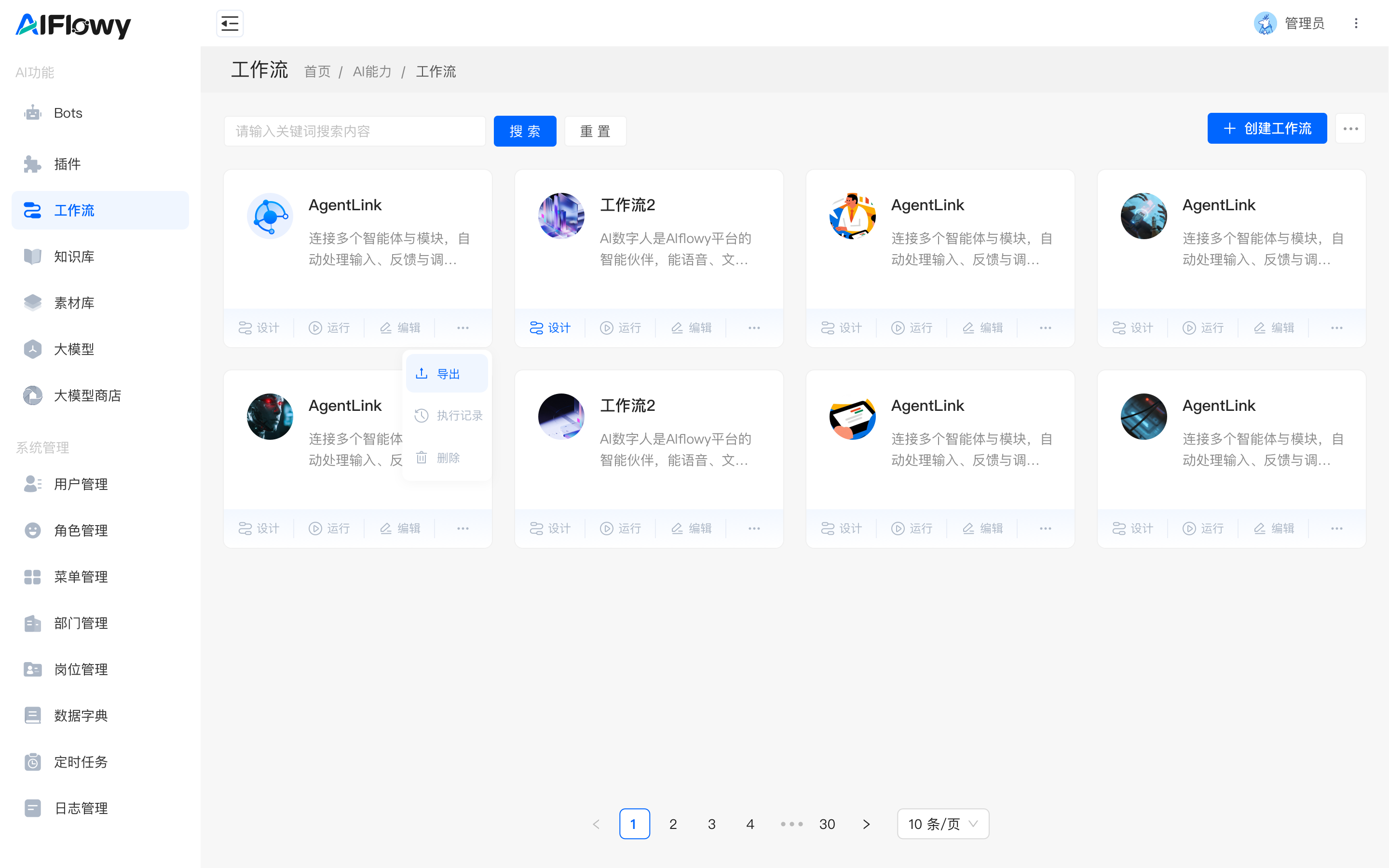Open the 素材库 section

(x=74, y=302)
